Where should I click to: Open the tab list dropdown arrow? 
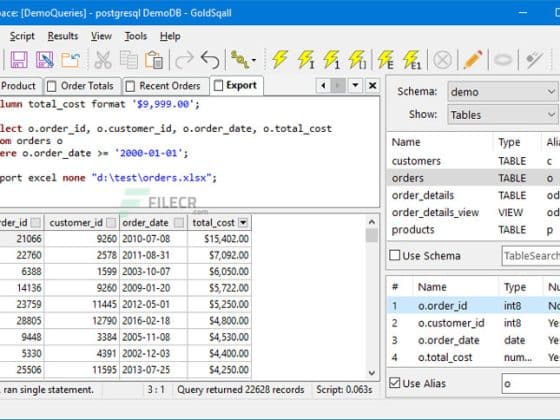point(355,86)
